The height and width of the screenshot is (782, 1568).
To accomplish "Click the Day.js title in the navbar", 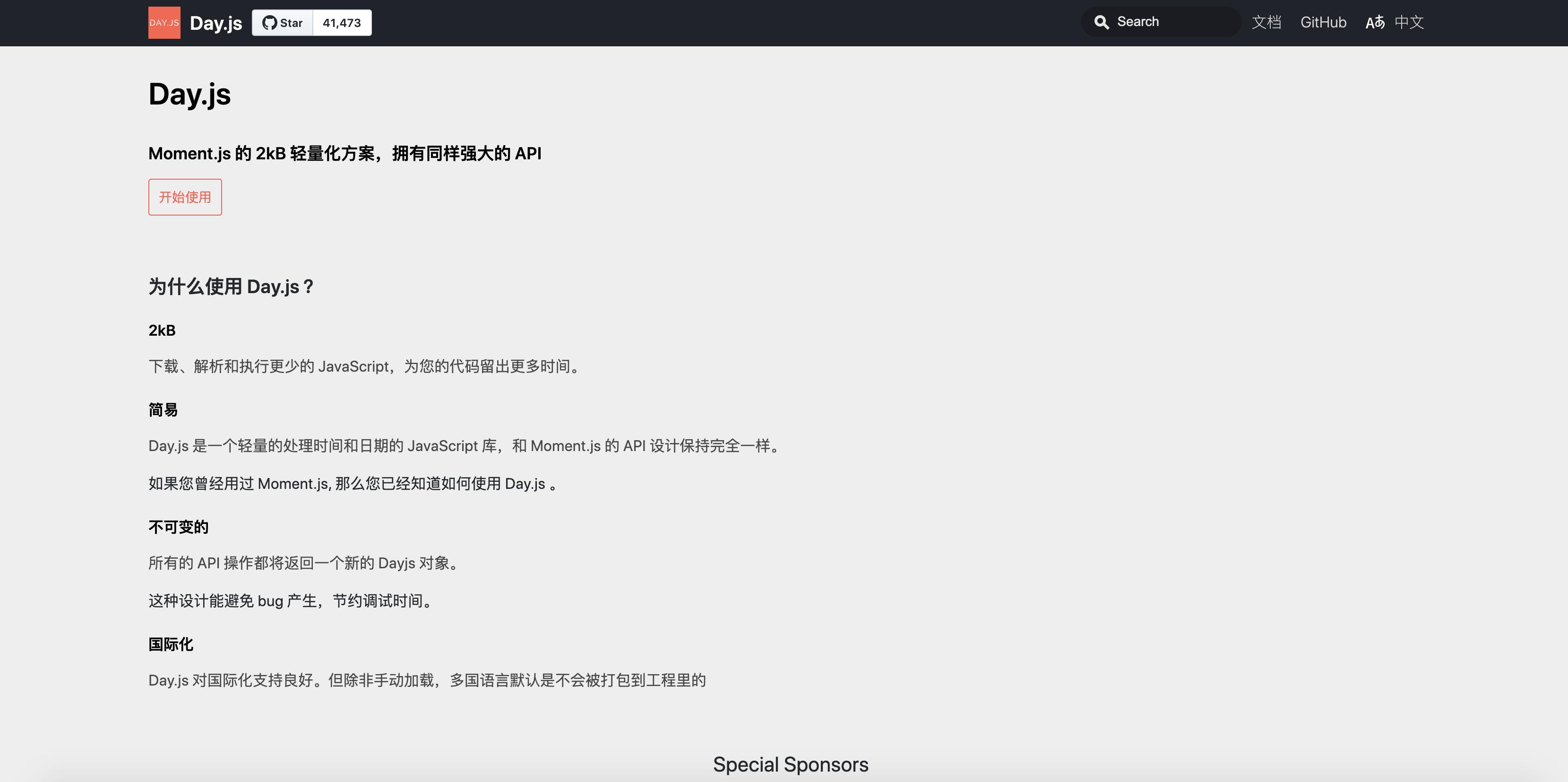I will point(215,23).
